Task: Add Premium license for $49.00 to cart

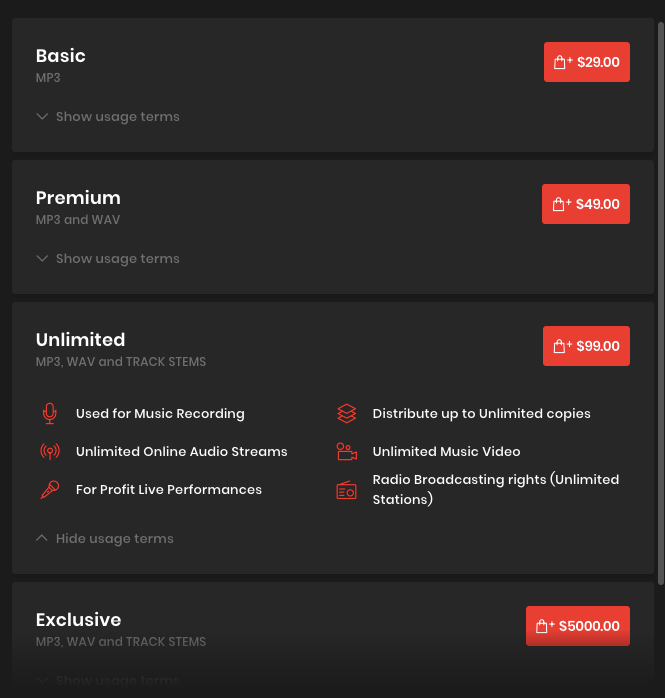Action: 586,204
